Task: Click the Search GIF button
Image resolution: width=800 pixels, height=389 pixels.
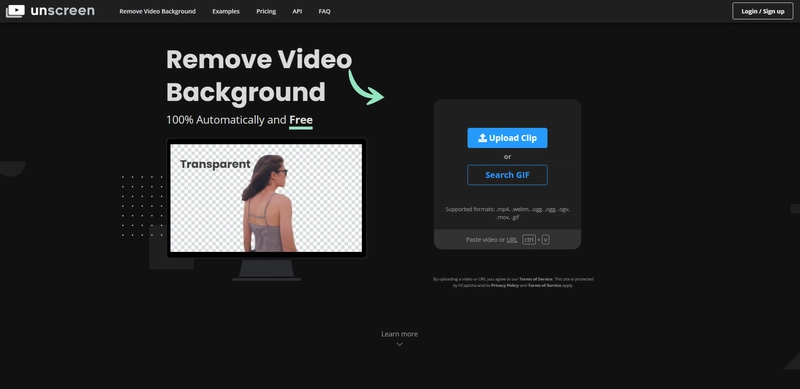Action: (507, 175)
